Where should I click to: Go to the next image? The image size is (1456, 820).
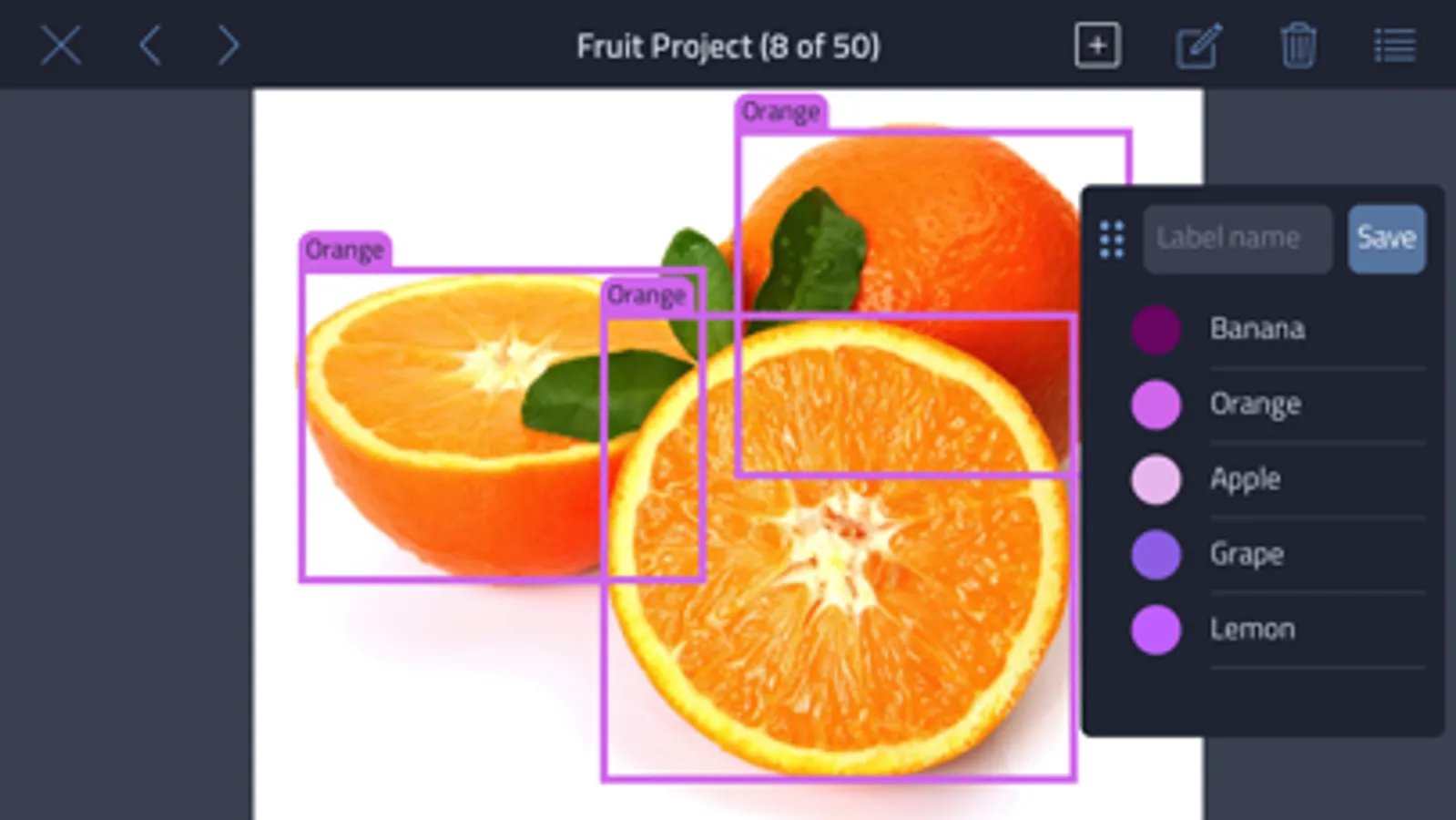point(228,46)
